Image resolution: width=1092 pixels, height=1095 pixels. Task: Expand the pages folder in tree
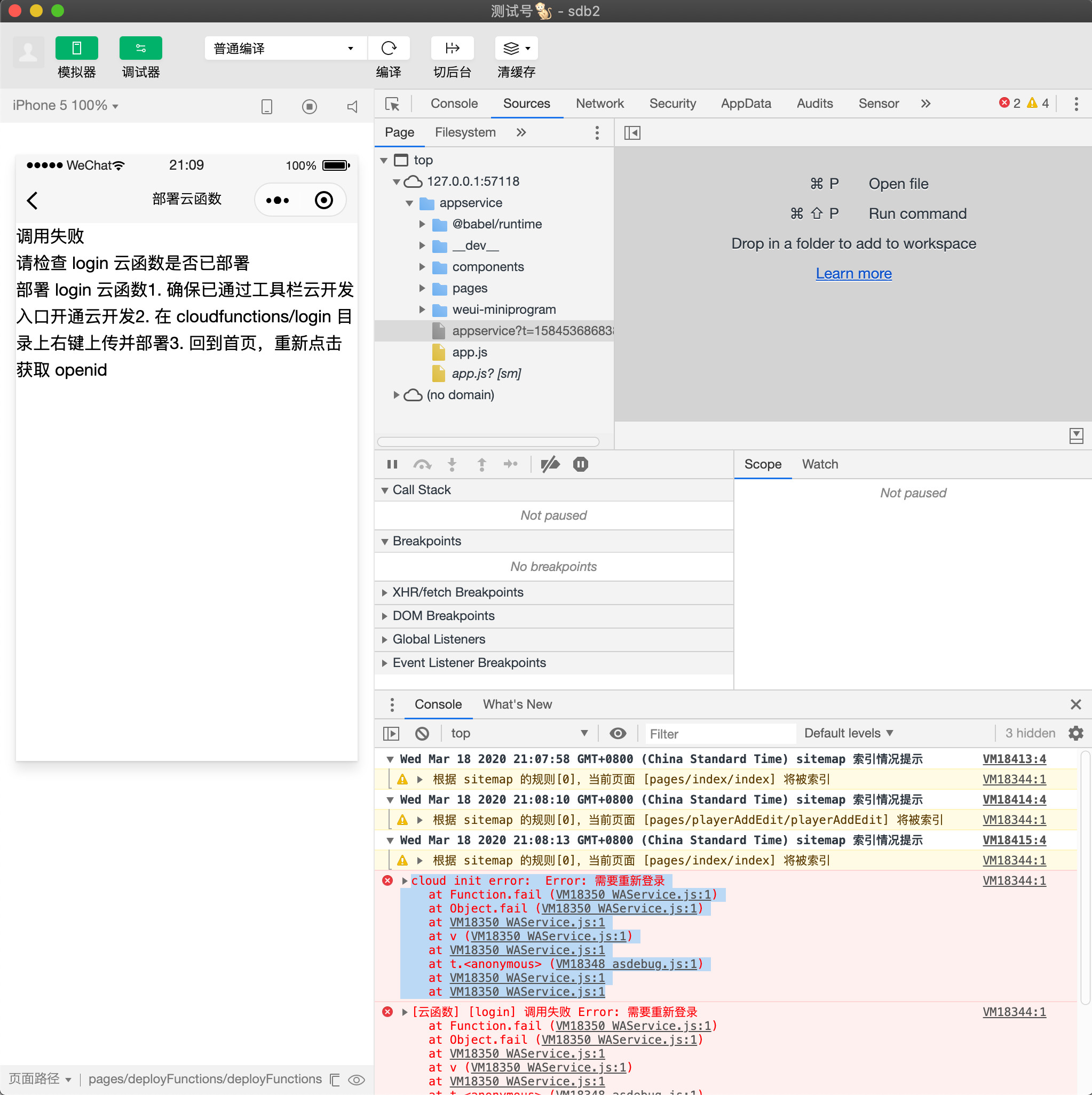[x=422, y=288]
